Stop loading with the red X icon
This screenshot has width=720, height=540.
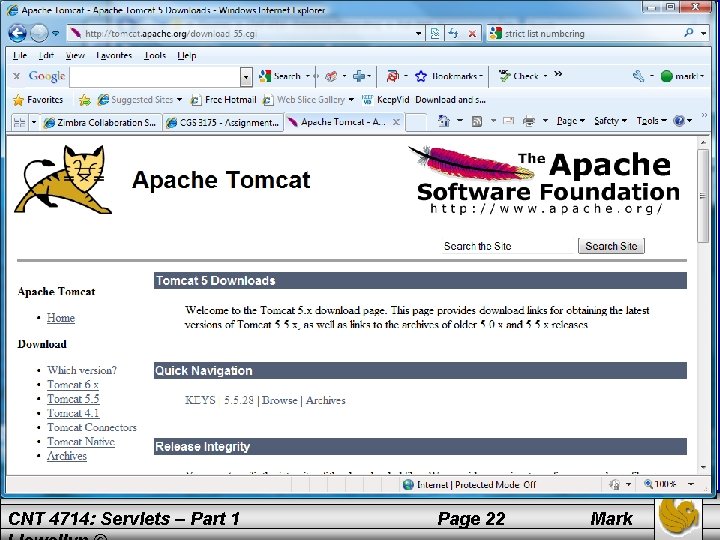[472, 34]
